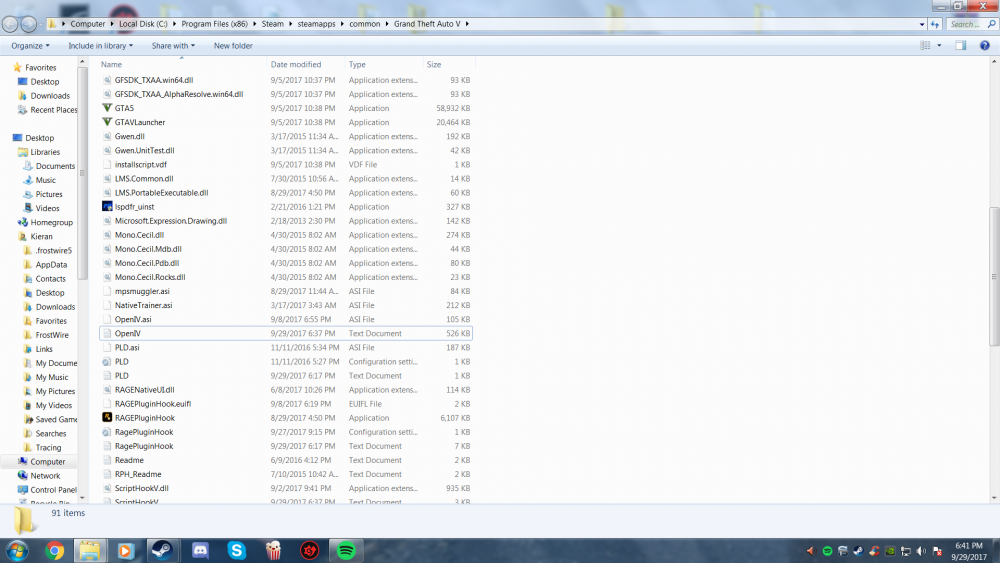Open Popcorn Time icon in taskbar
This screenshot has height=563, width=1000.
(274, 550)
